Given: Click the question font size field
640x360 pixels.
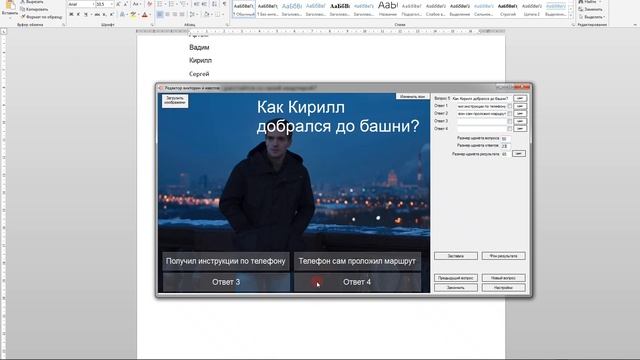Looking at the screenshot, I should click(x=505, y=139).
